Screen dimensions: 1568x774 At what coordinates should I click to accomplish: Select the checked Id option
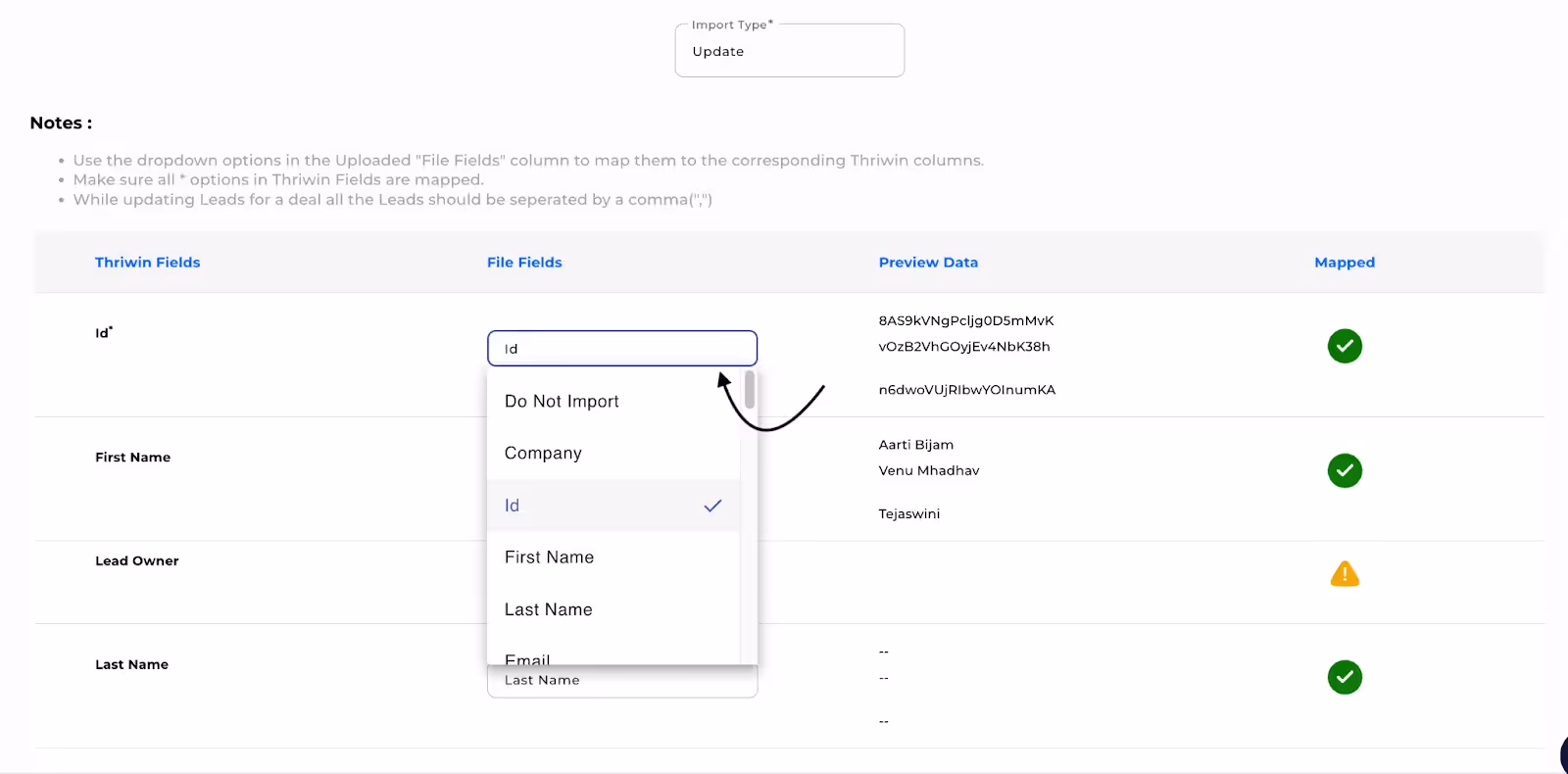pos(613,506)
